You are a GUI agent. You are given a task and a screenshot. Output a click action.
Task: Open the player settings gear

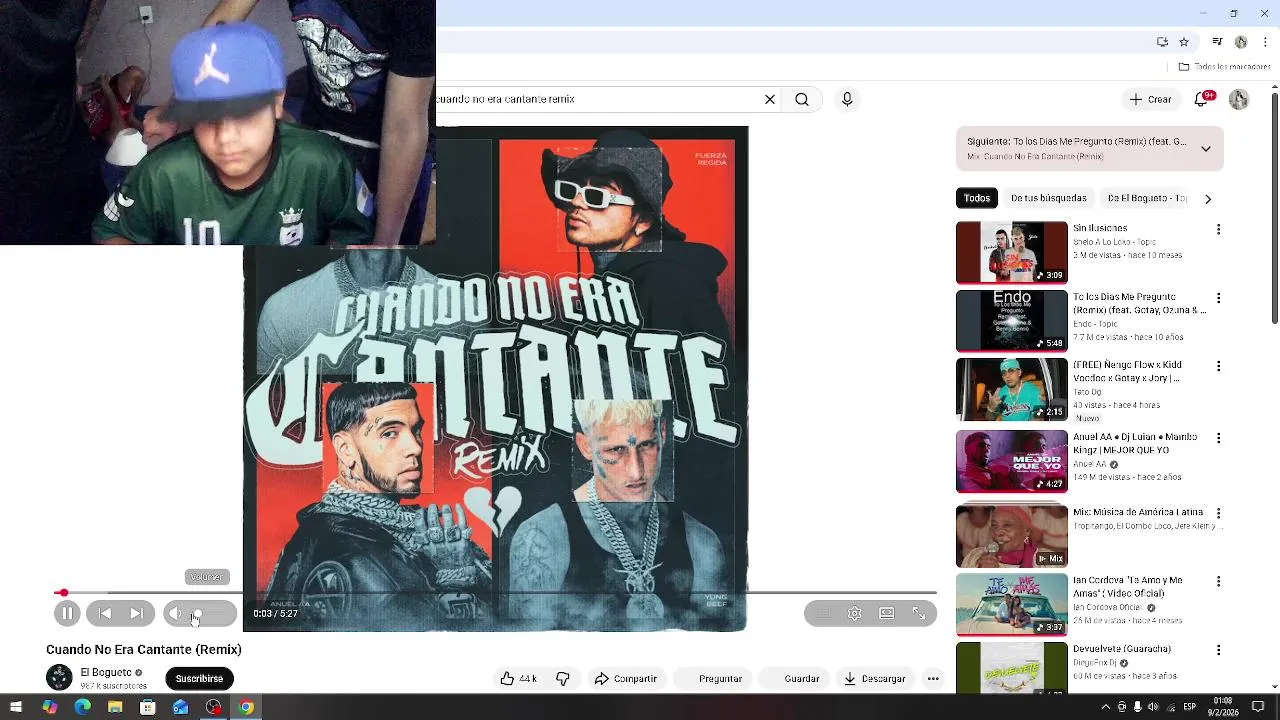(x=855, y=613)
